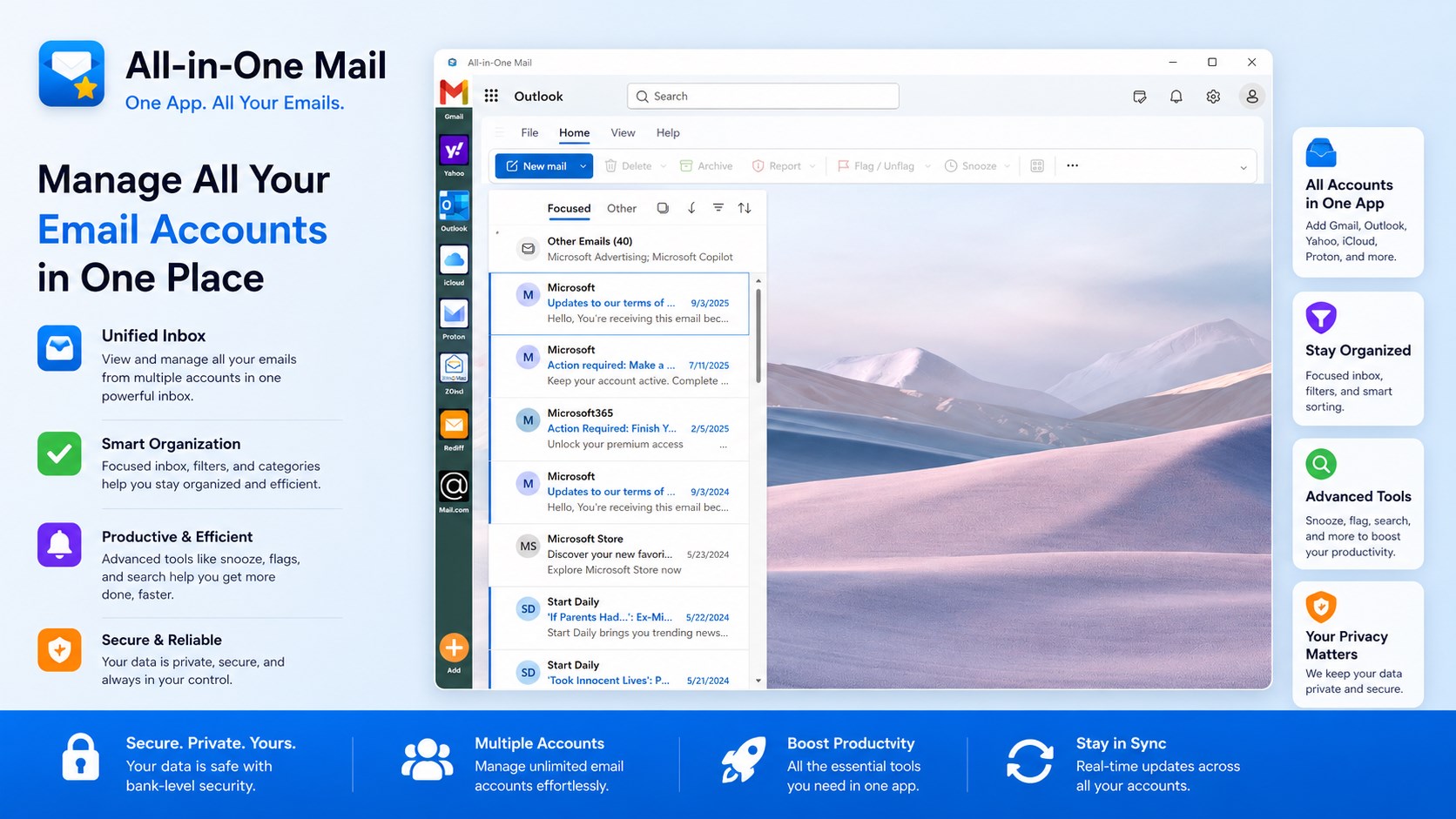The image size is (1456, 819).
Task: Open the Help ribbon tab
Action: click(x=668, y=132)
